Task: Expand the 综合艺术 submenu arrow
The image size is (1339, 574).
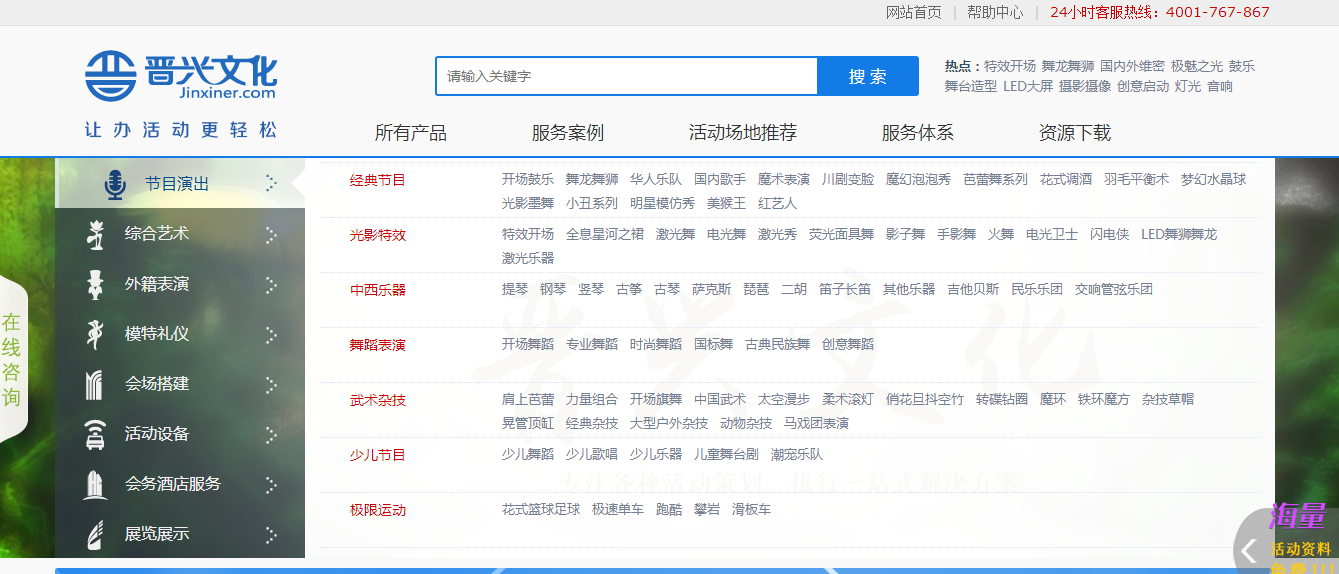Action: click(271, 234)
